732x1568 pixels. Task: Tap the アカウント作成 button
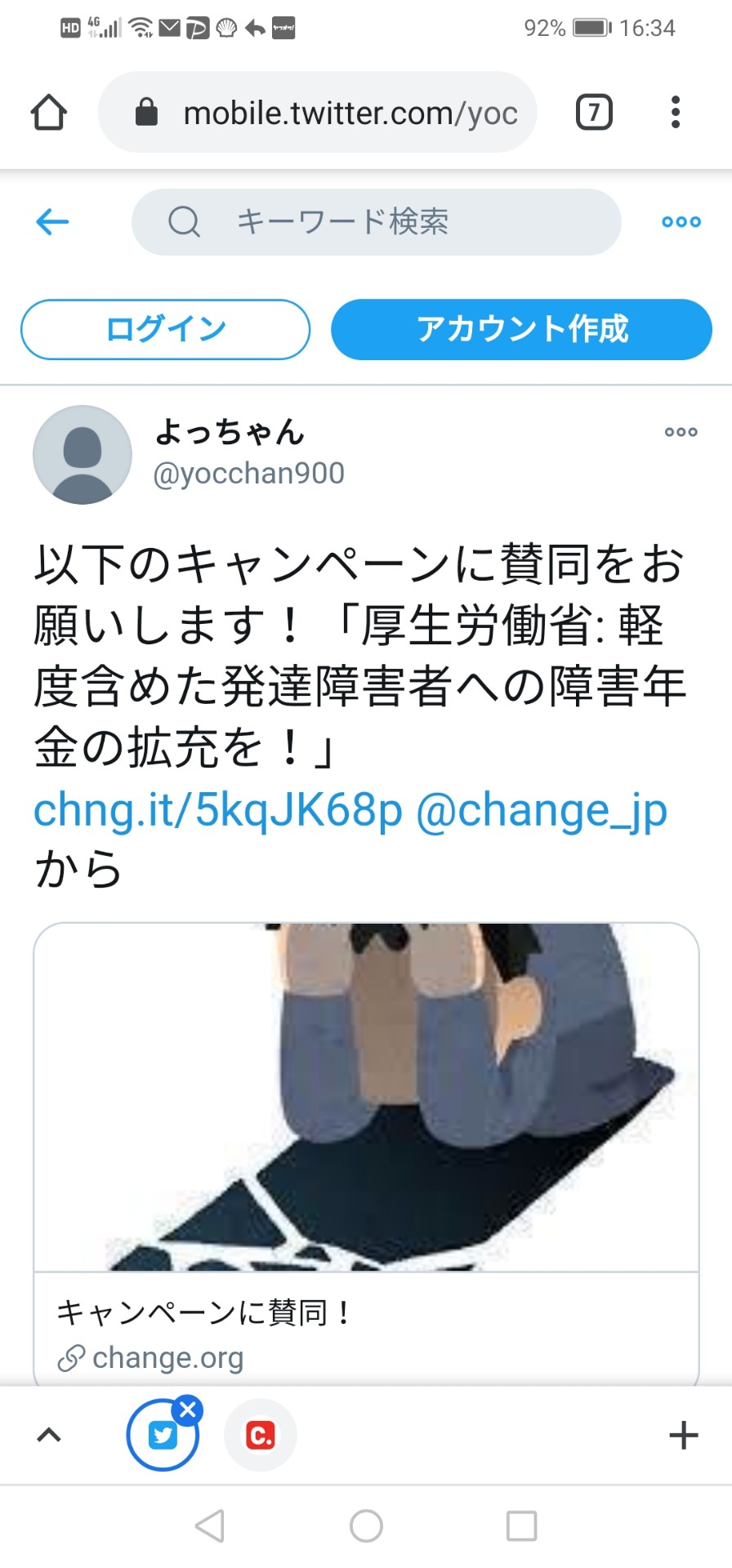click(521, 329)
